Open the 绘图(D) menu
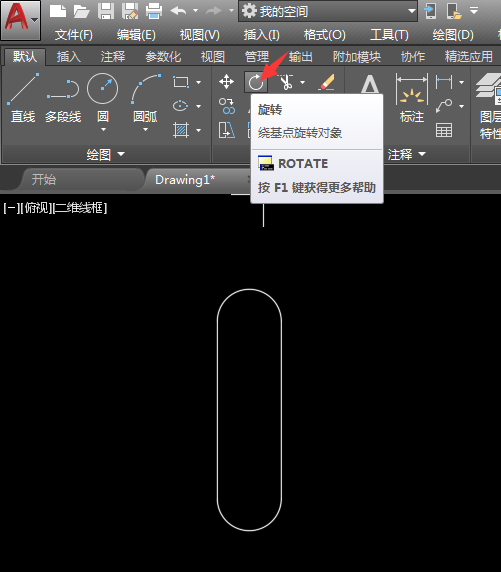The width and height of the screenshot is (501, 572). pyautogui.click(x=452, y=35)
